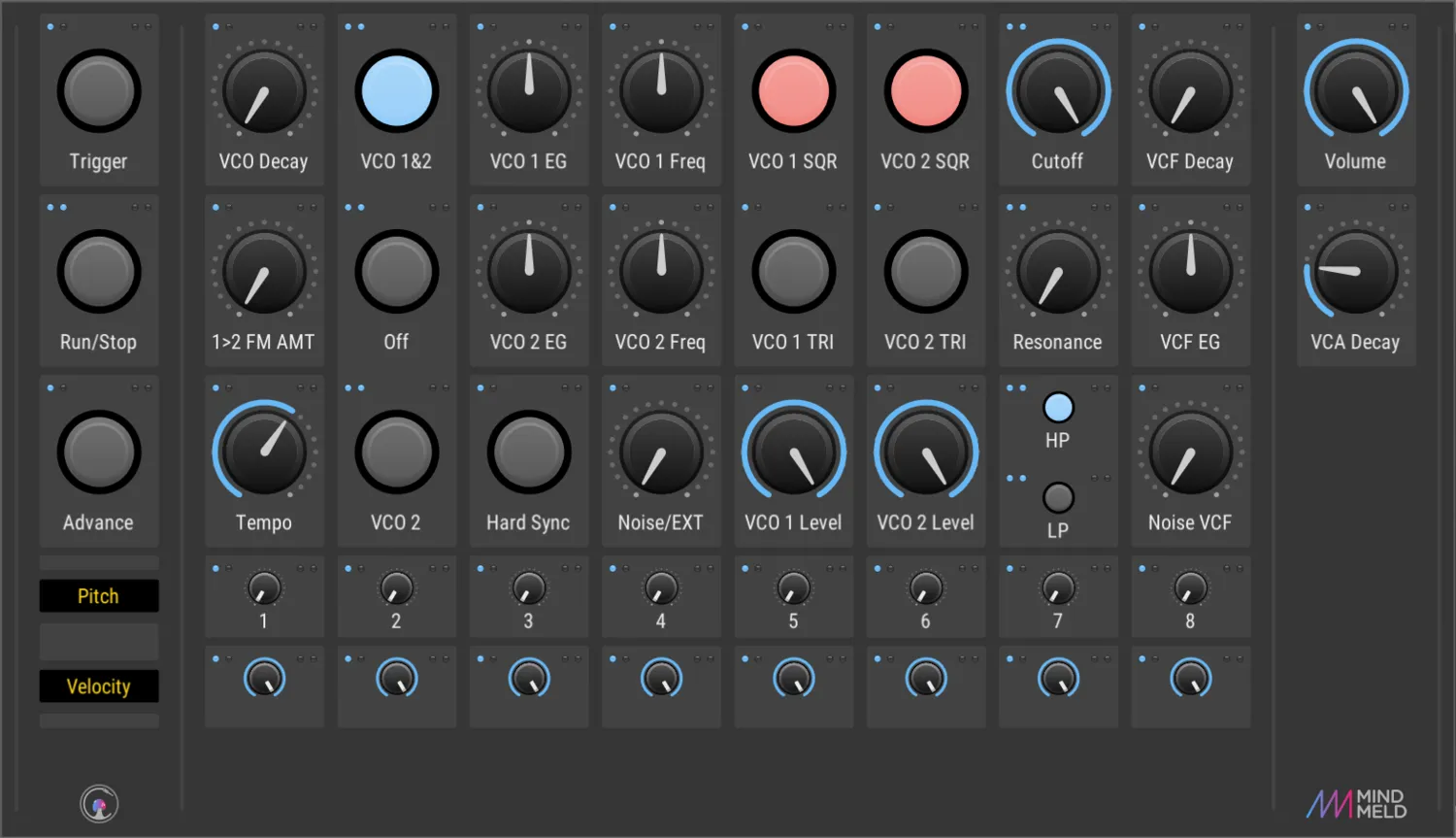1456x838 pixels.
Task: Click the pitch knob for step 1
Action: 264,587
